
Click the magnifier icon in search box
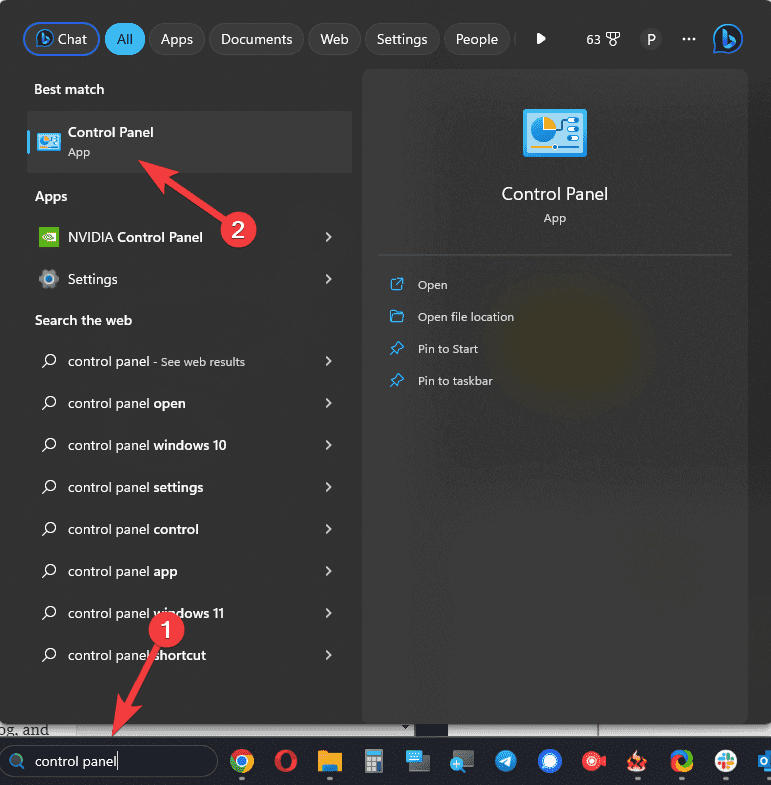(x=17, y=761)
